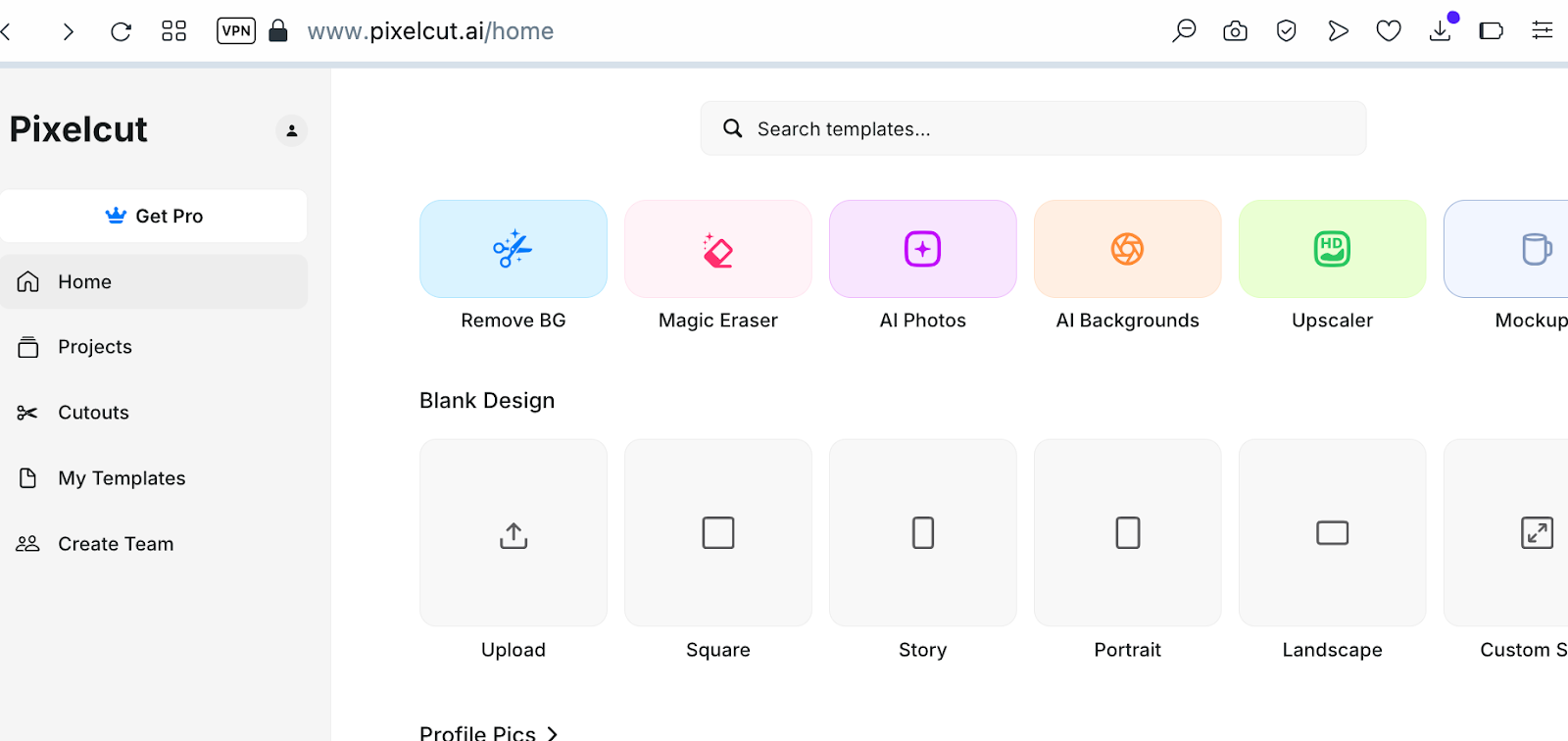Open the browser downloads icon

coord(1441,31)
